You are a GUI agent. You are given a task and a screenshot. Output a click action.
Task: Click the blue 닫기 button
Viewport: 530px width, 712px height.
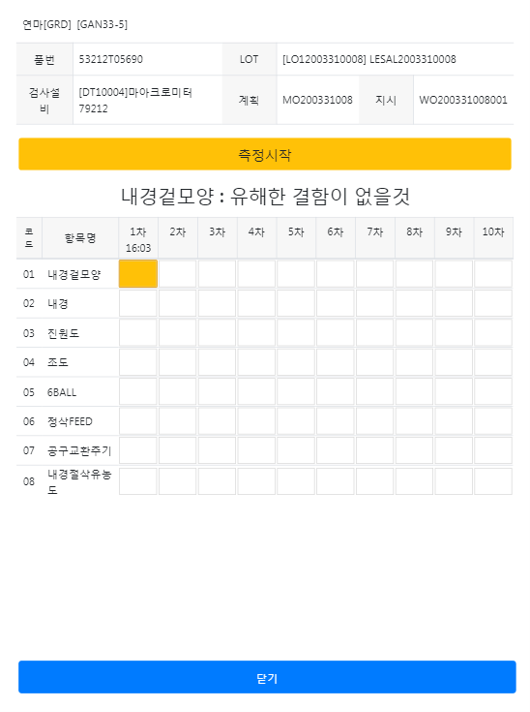267,677
